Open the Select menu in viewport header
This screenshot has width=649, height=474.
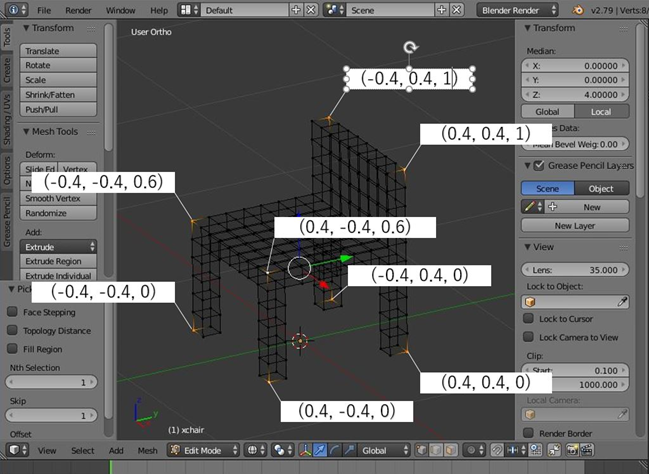click(83, 450)
